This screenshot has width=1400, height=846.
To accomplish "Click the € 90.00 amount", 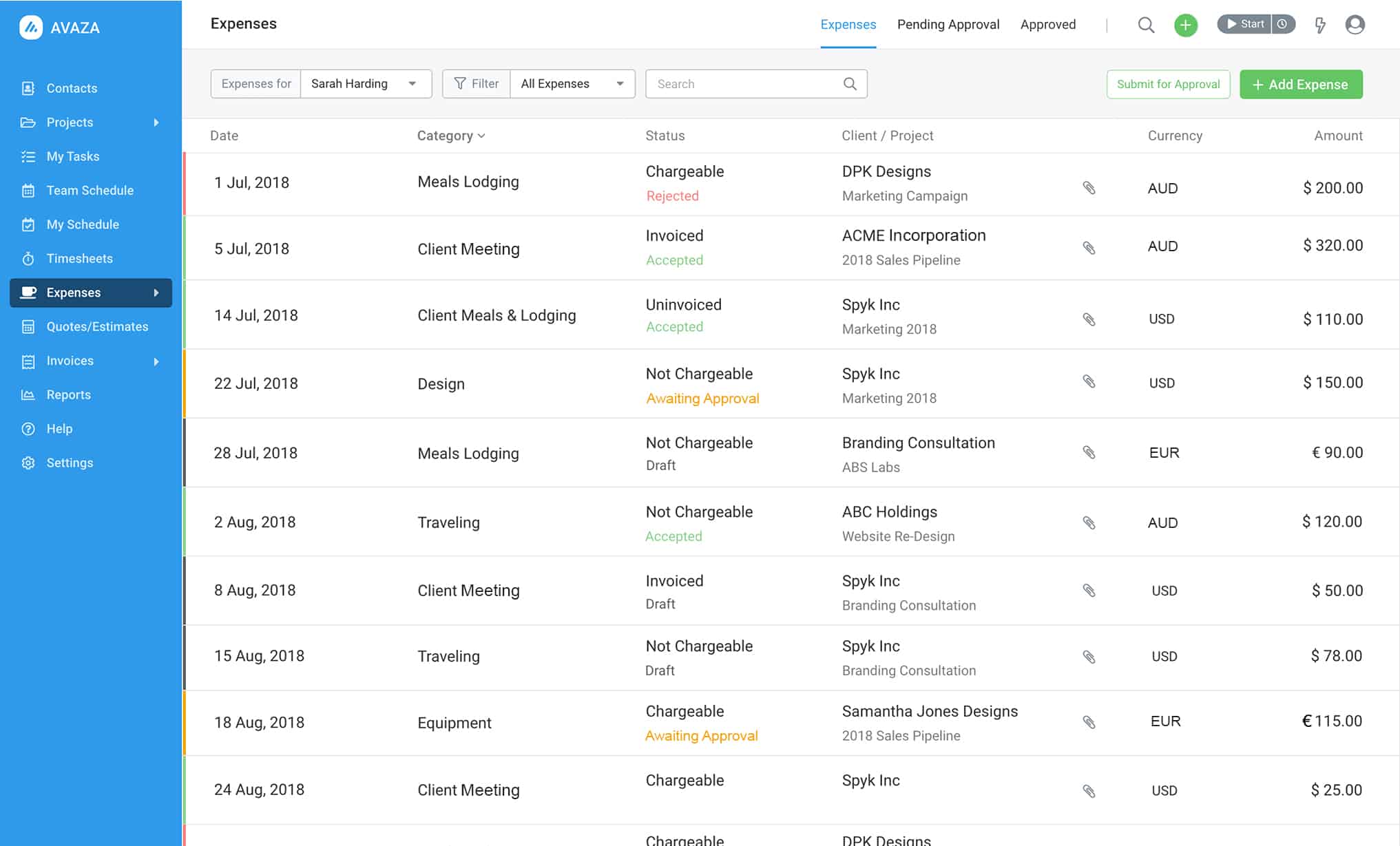I will 1337,453.
